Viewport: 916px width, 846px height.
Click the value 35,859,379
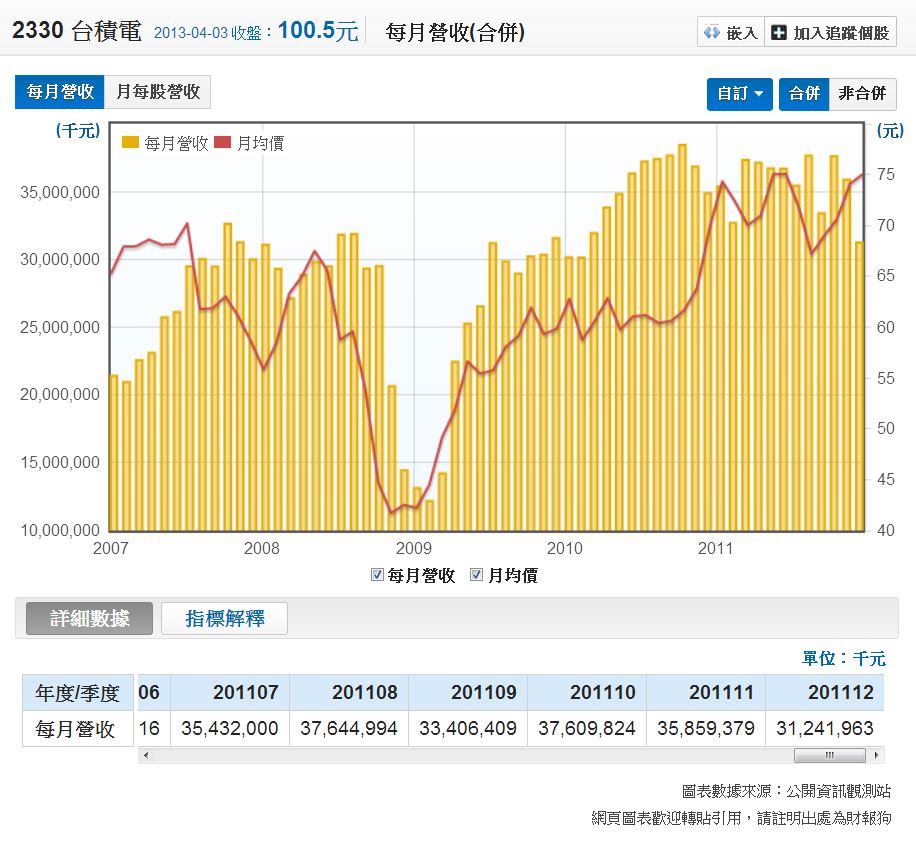click(706, 728)
